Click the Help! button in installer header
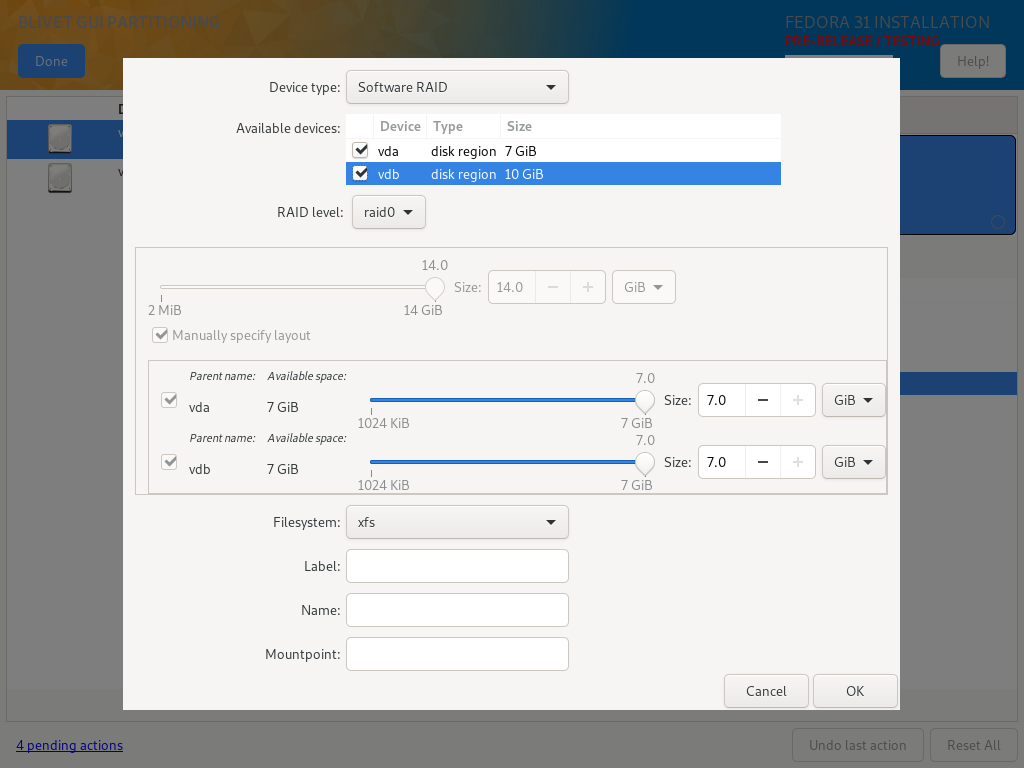 tap(972, 61)
